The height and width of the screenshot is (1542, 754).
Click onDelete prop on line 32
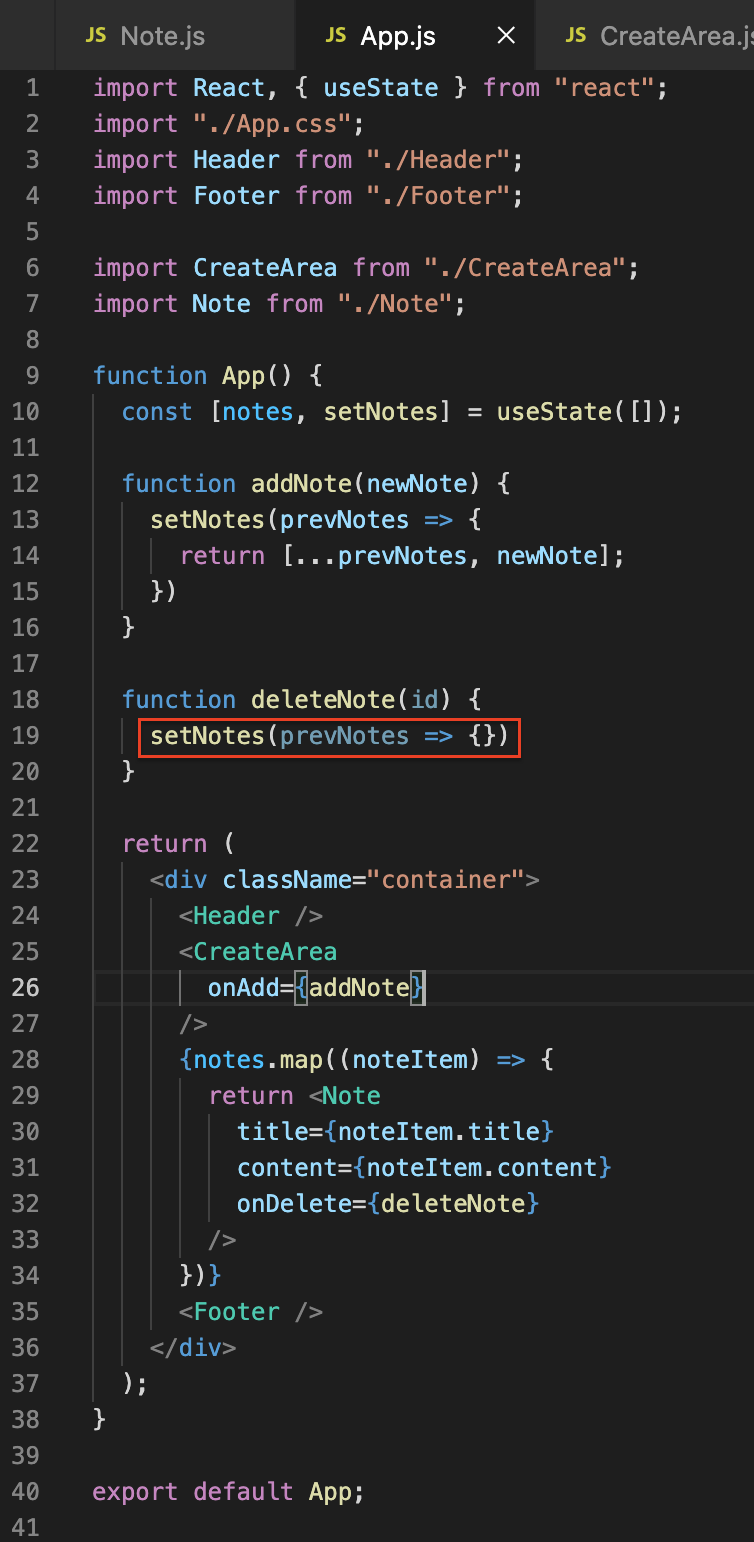pyautogui.click(x=294, y=1203)
